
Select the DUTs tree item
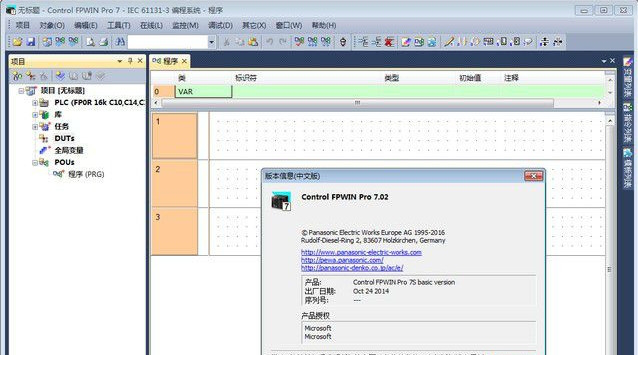pos(64,138)
